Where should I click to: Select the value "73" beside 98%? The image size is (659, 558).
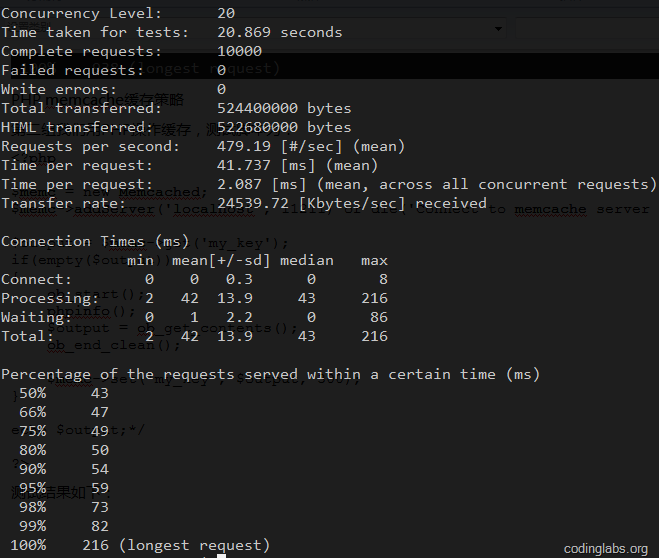pyautogui.click(x=100, y=507)
